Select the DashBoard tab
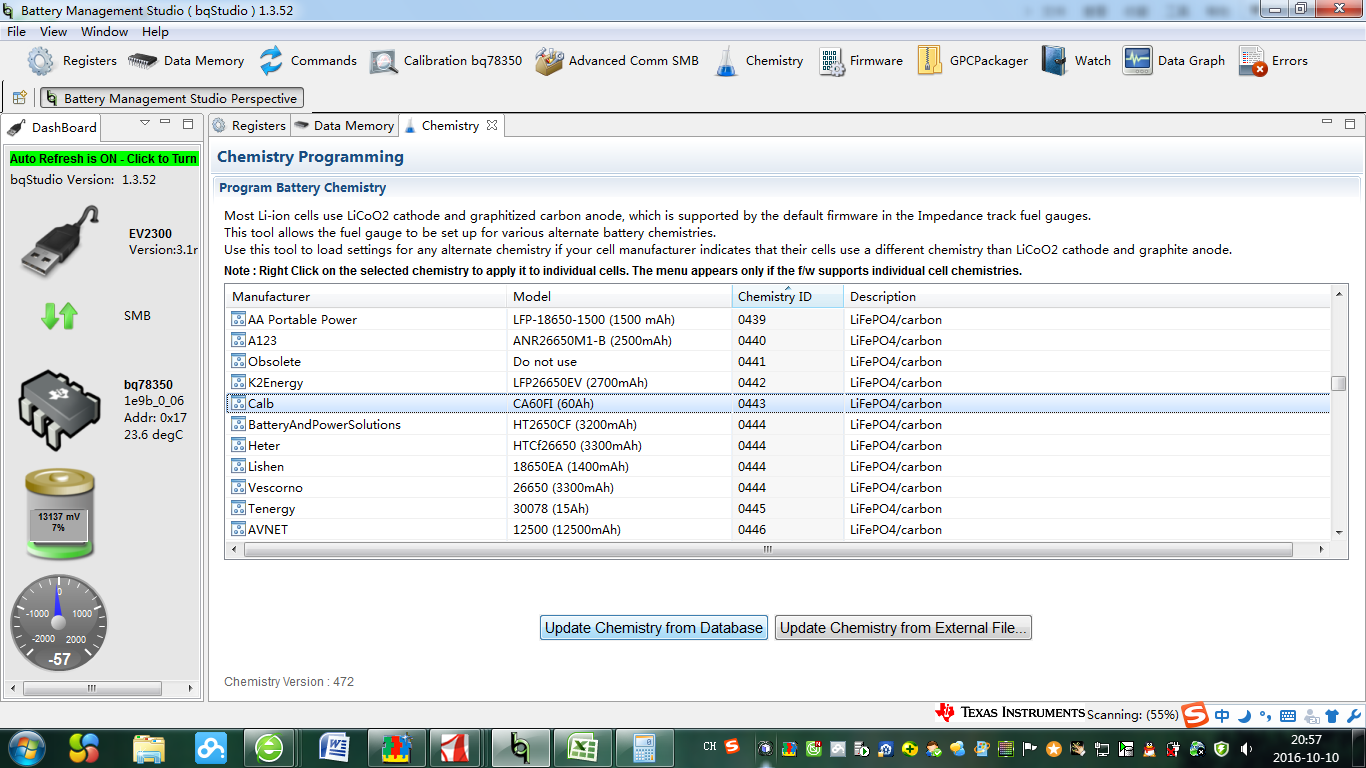This screenshot has height=768, width=1366. point(53,128)
